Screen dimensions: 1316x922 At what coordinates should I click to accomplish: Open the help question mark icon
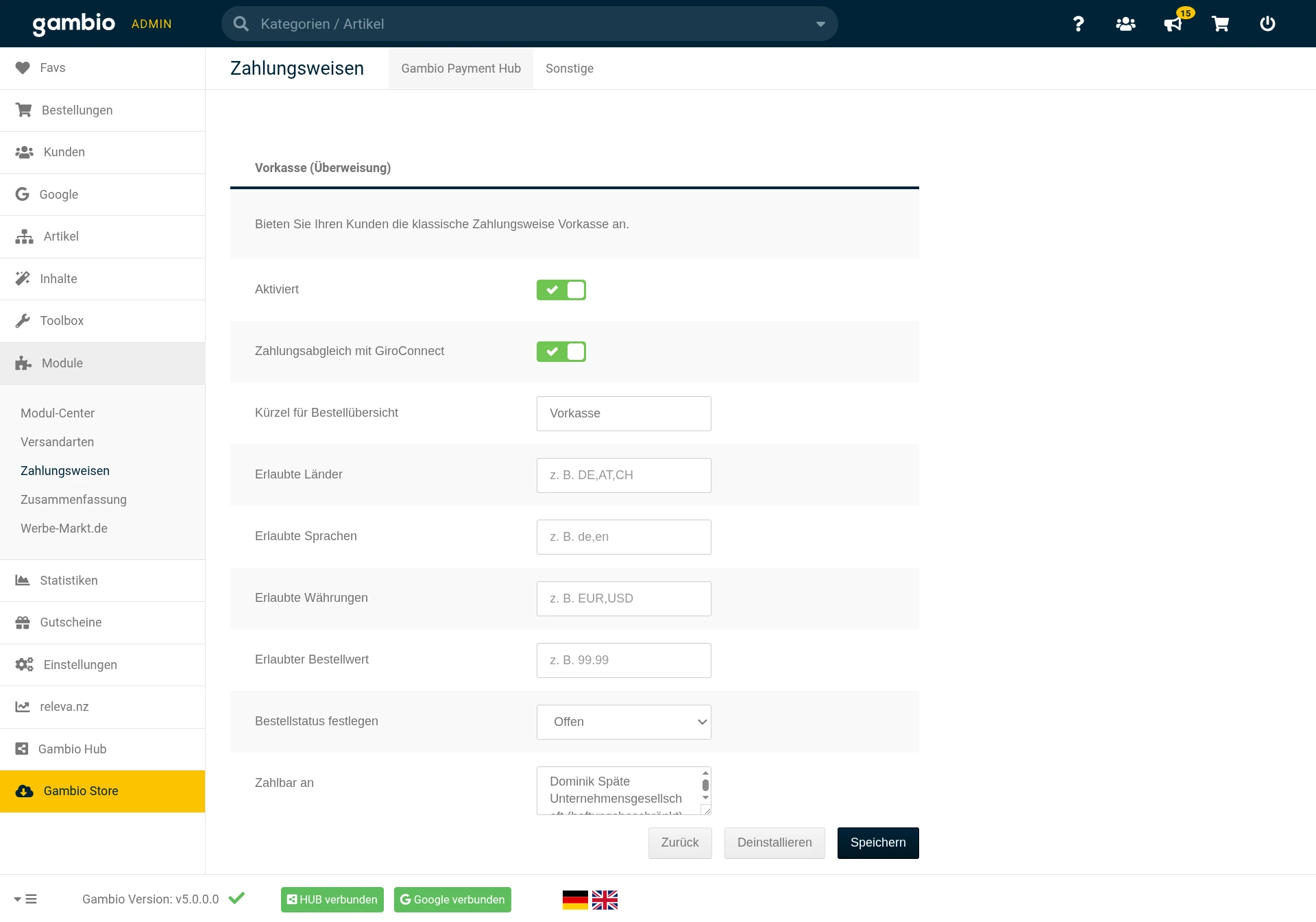click(x=1078, y=24)
